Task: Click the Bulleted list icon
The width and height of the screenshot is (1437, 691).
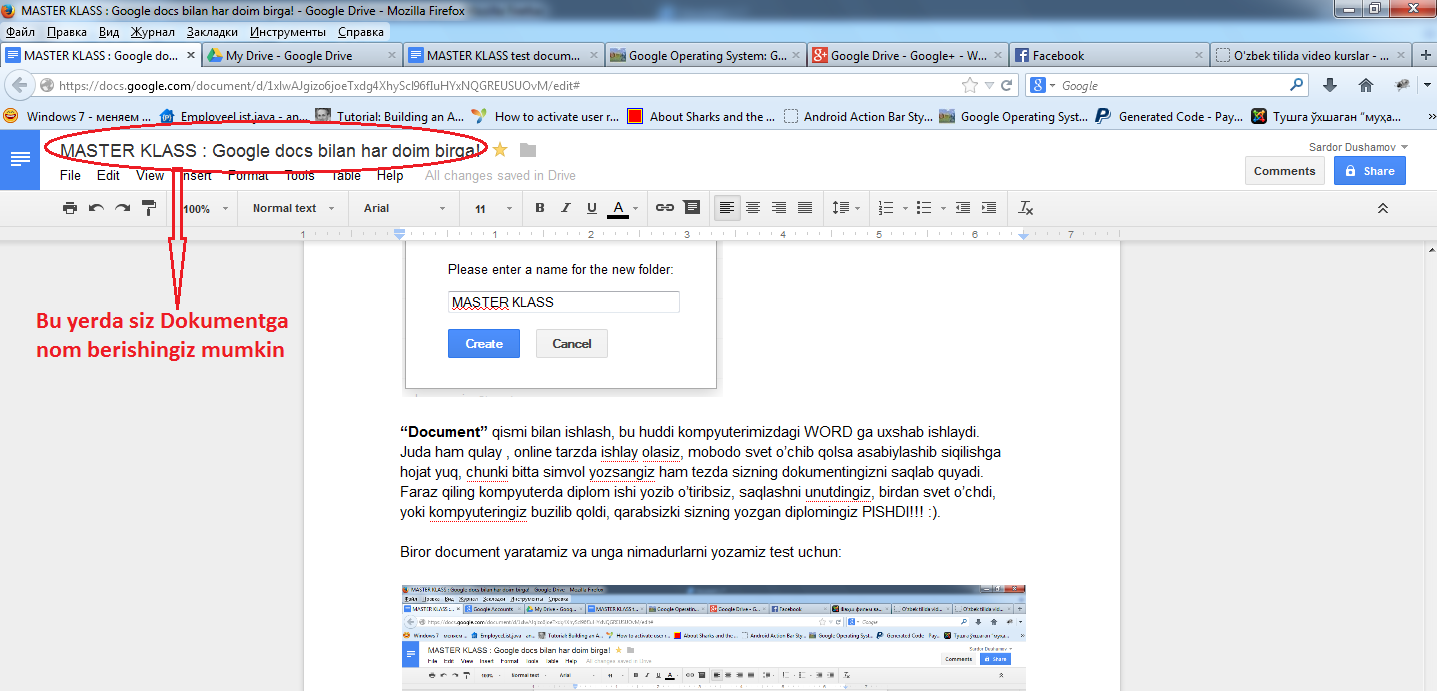Action: click(x=924, y=208)
